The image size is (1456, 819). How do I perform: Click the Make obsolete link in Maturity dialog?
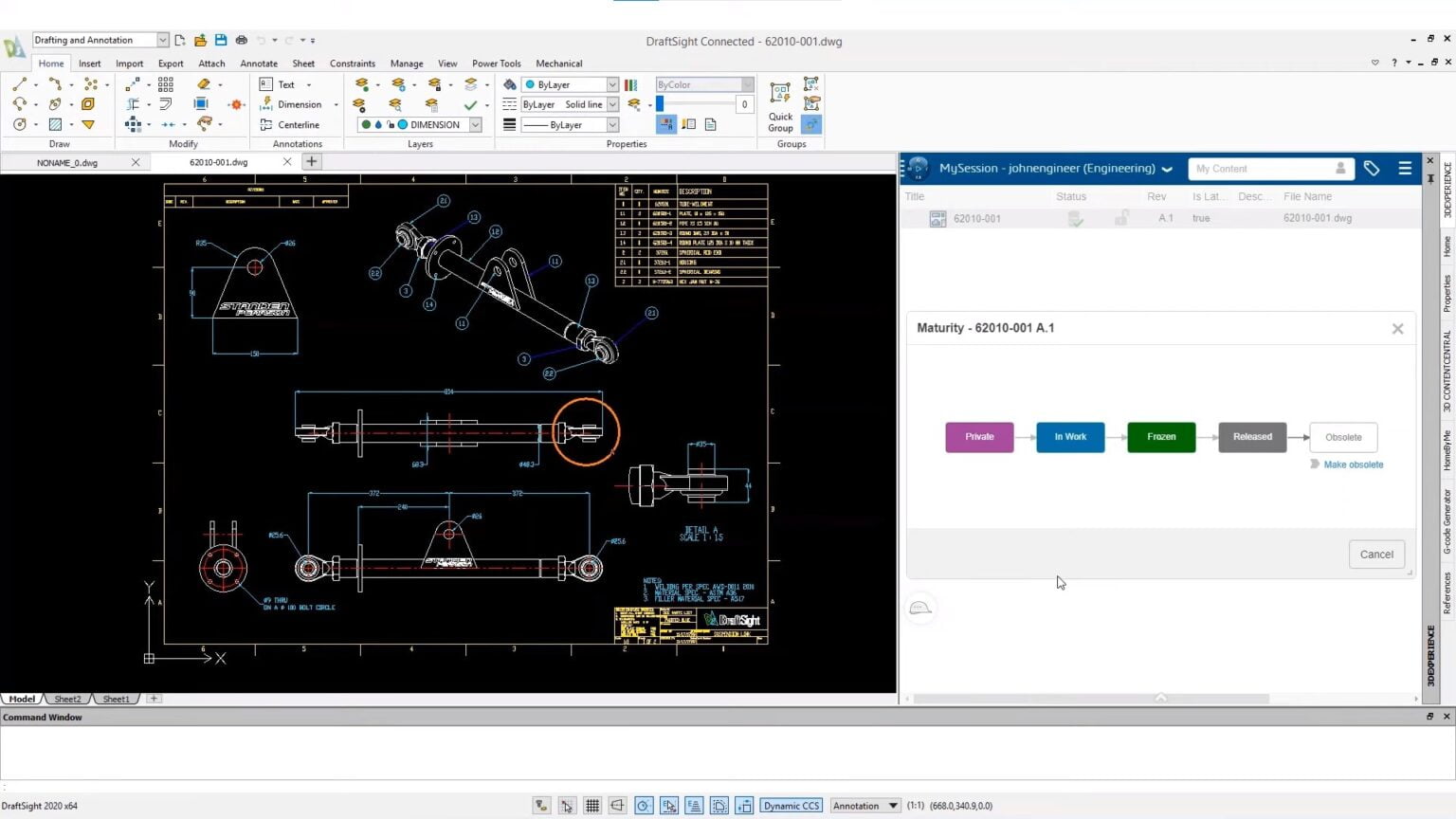[x=1353, y=464]
